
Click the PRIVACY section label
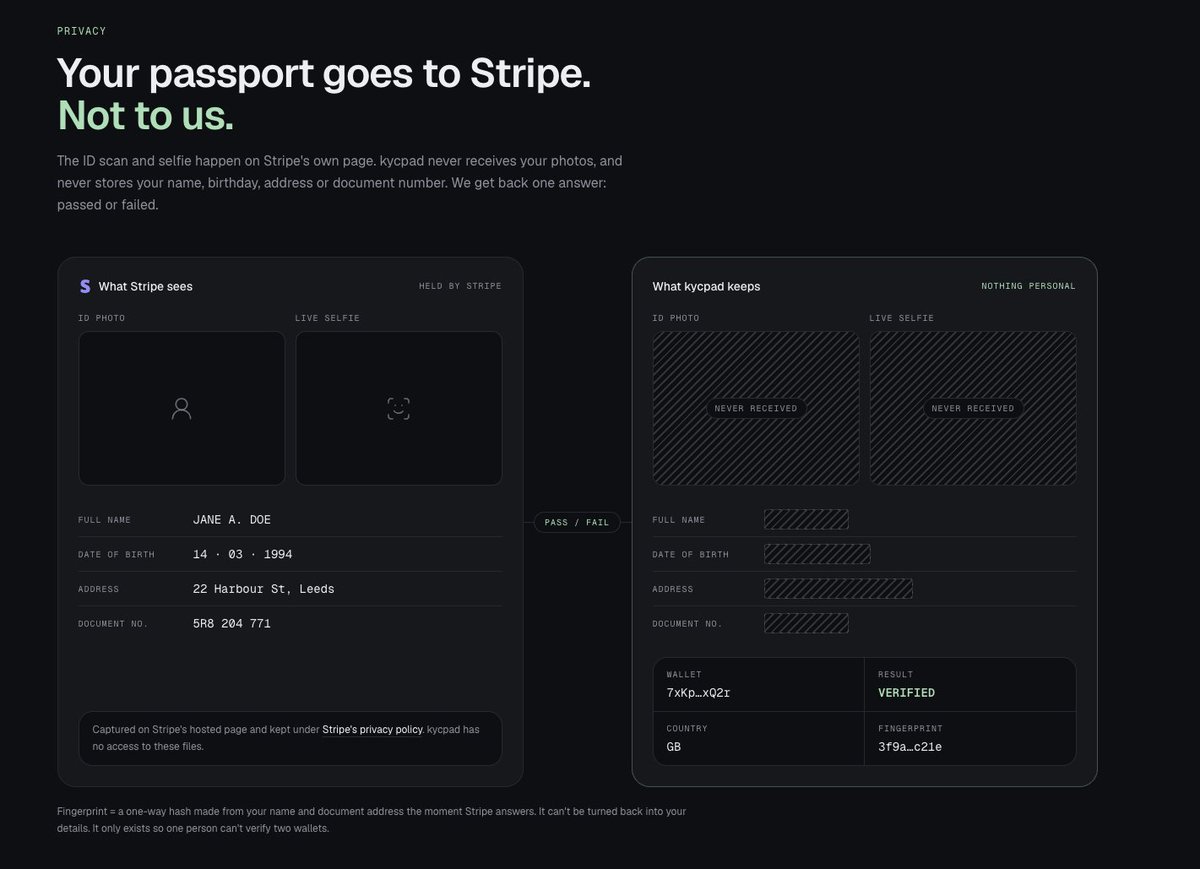click(x=81, y=31)
